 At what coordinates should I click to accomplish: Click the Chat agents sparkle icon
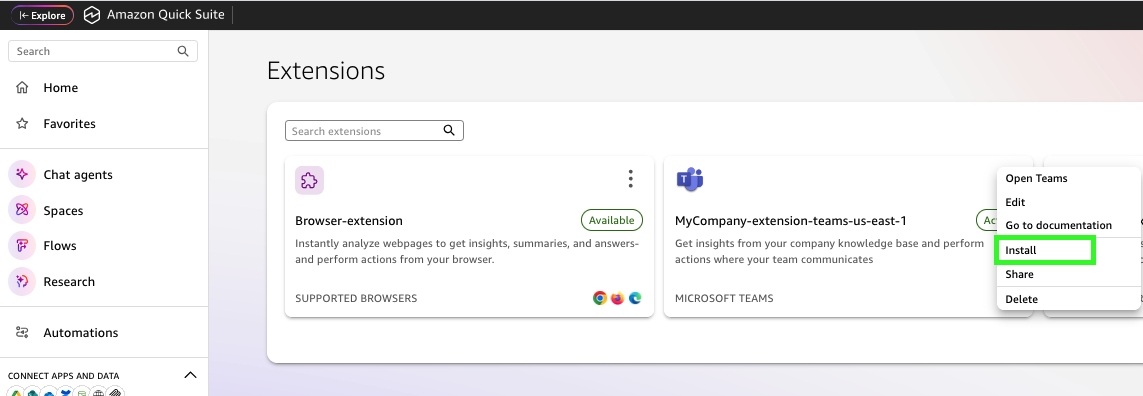coord(22,174)
